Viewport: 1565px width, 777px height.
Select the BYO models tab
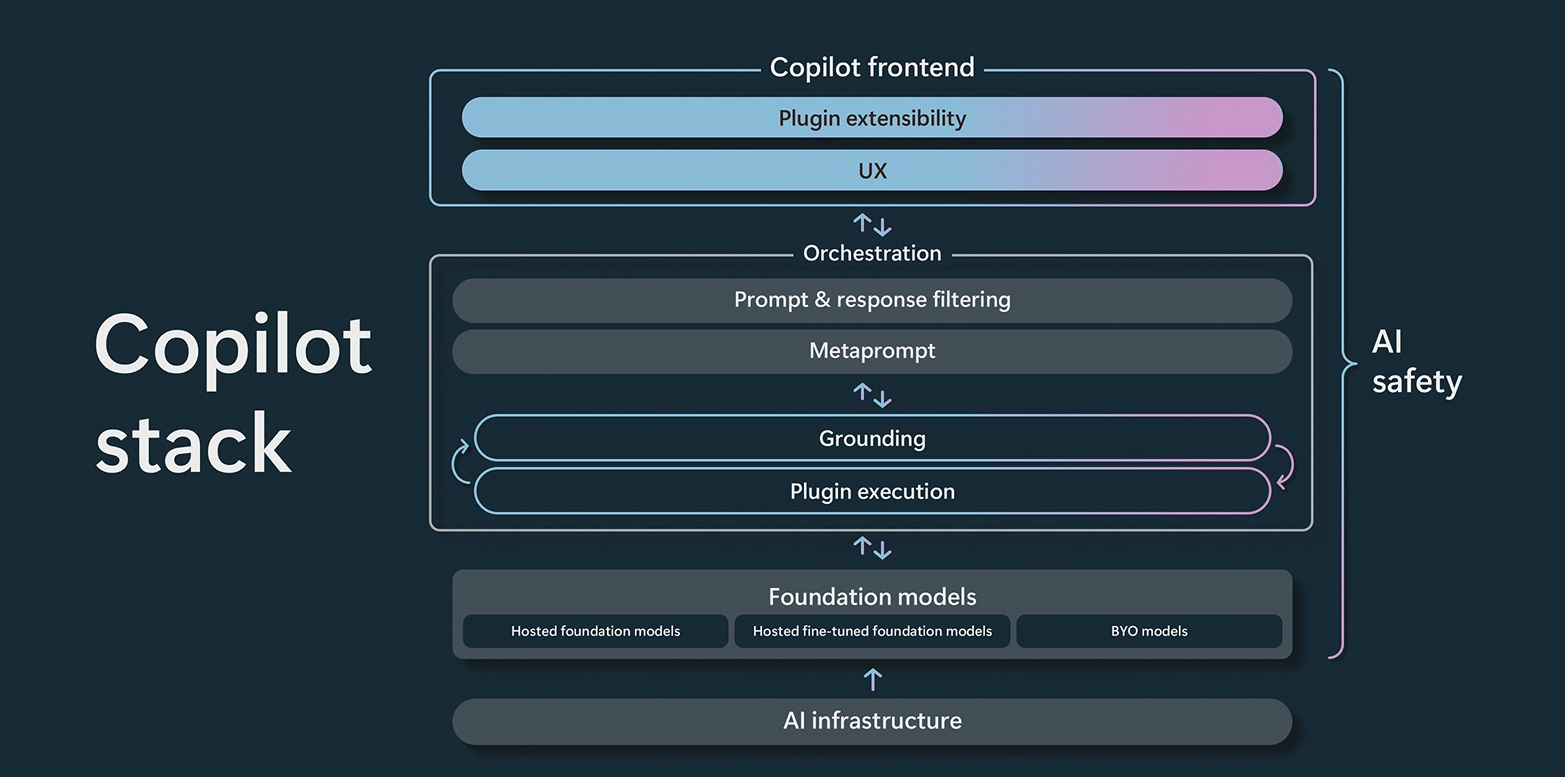[x=1149, y=631]
